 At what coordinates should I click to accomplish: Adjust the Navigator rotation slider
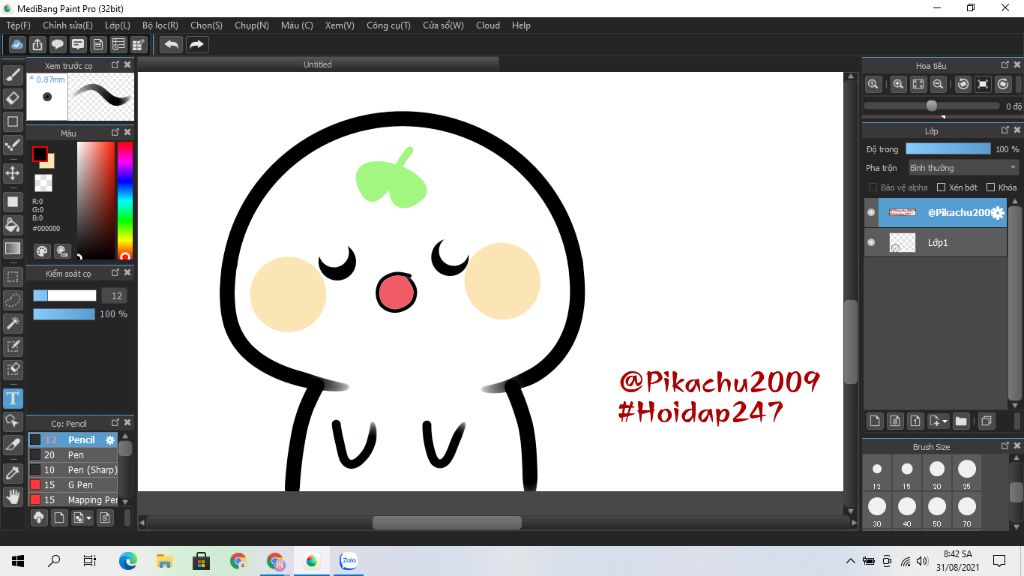pyautogui.click(x=931, y=106)
